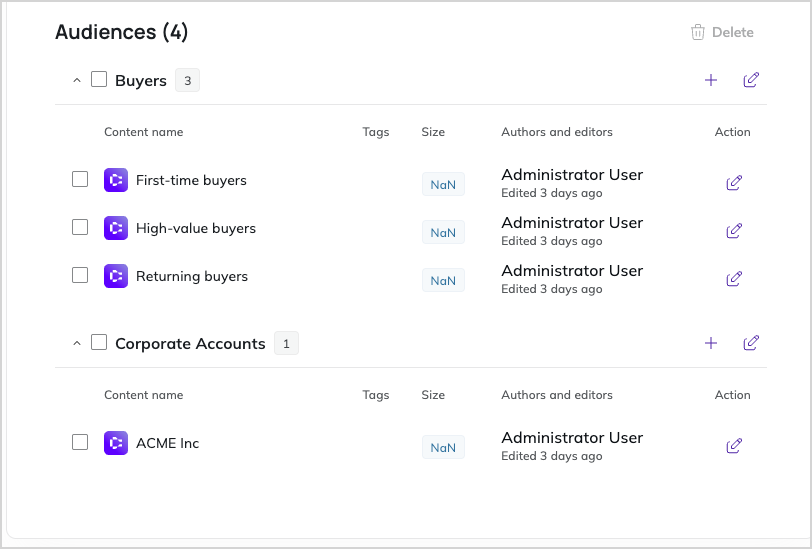Click the Buyers group title

coord(141,81)
